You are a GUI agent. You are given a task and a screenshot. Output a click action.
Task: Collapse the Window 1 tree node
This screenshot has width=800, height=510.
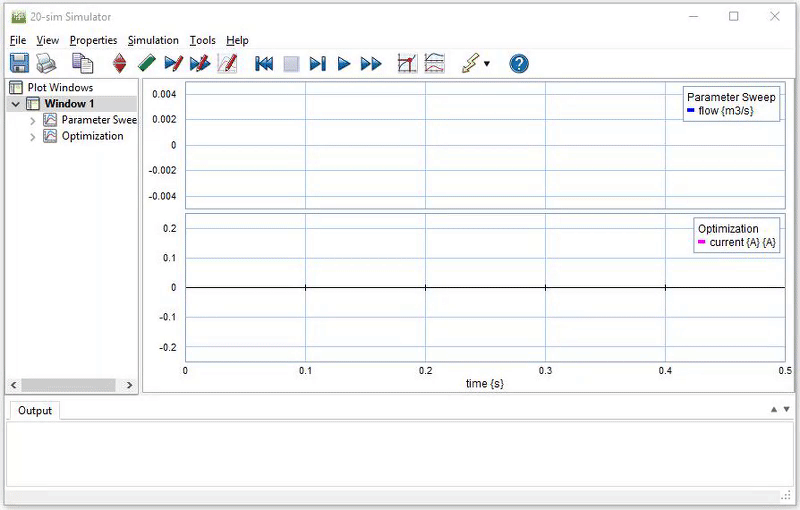pos(16,104)
